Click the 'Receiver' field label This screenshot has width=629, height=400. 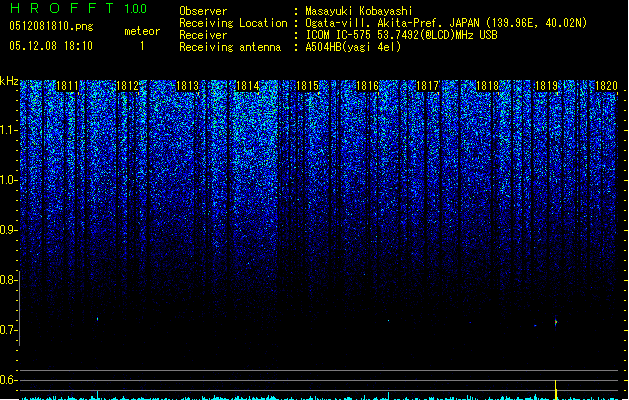tap(203, 35)
